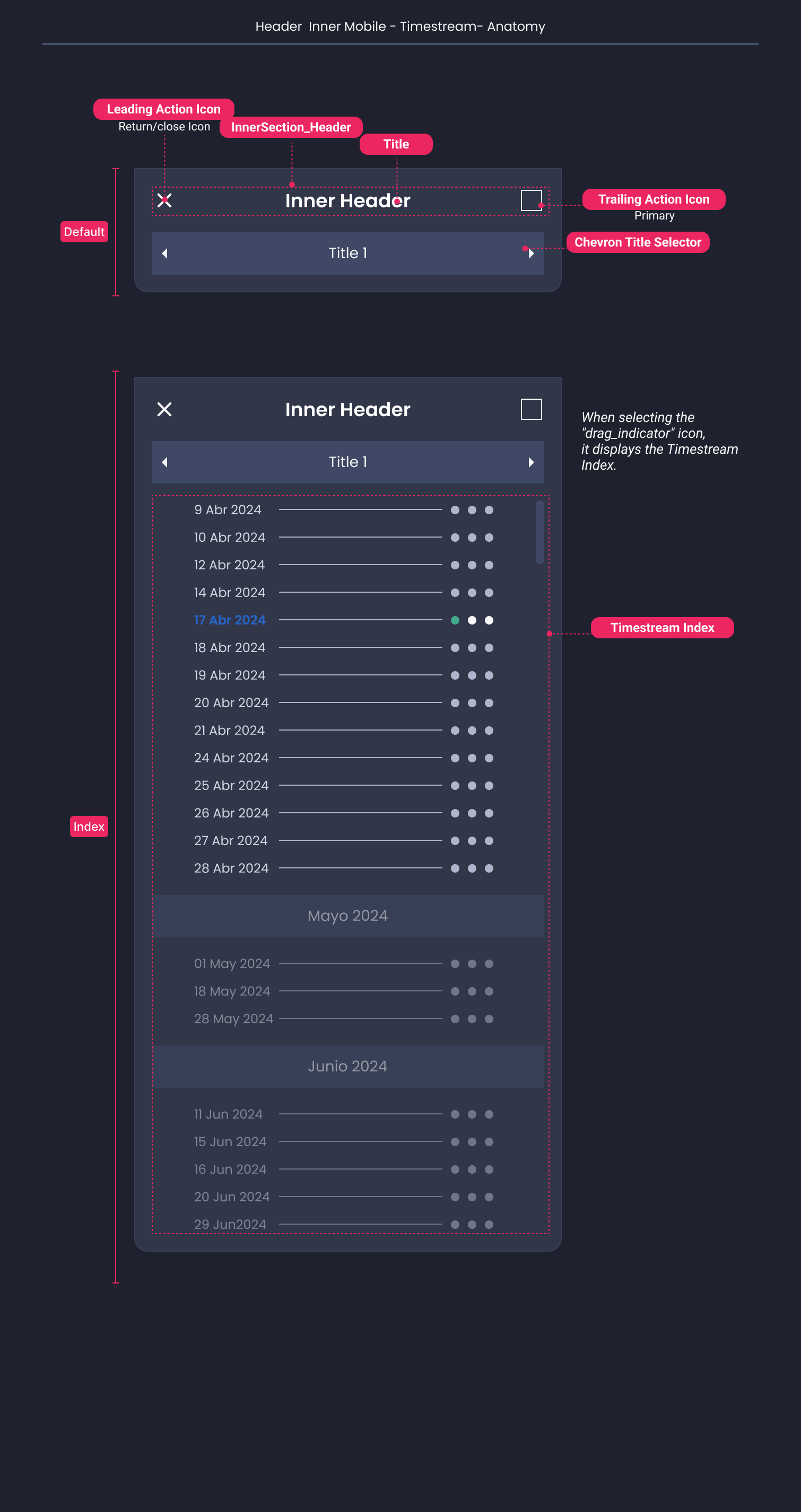Click the 15 Jun 2024 date
This screenshot has width=801, height=1512.
(x=230, y=1141)
